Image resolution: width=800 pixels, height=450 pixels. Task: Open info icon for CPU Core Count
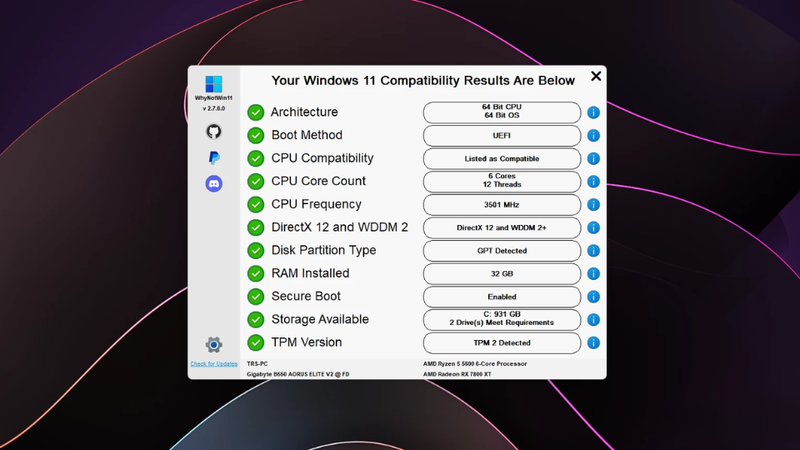click(x=593, y=182)
